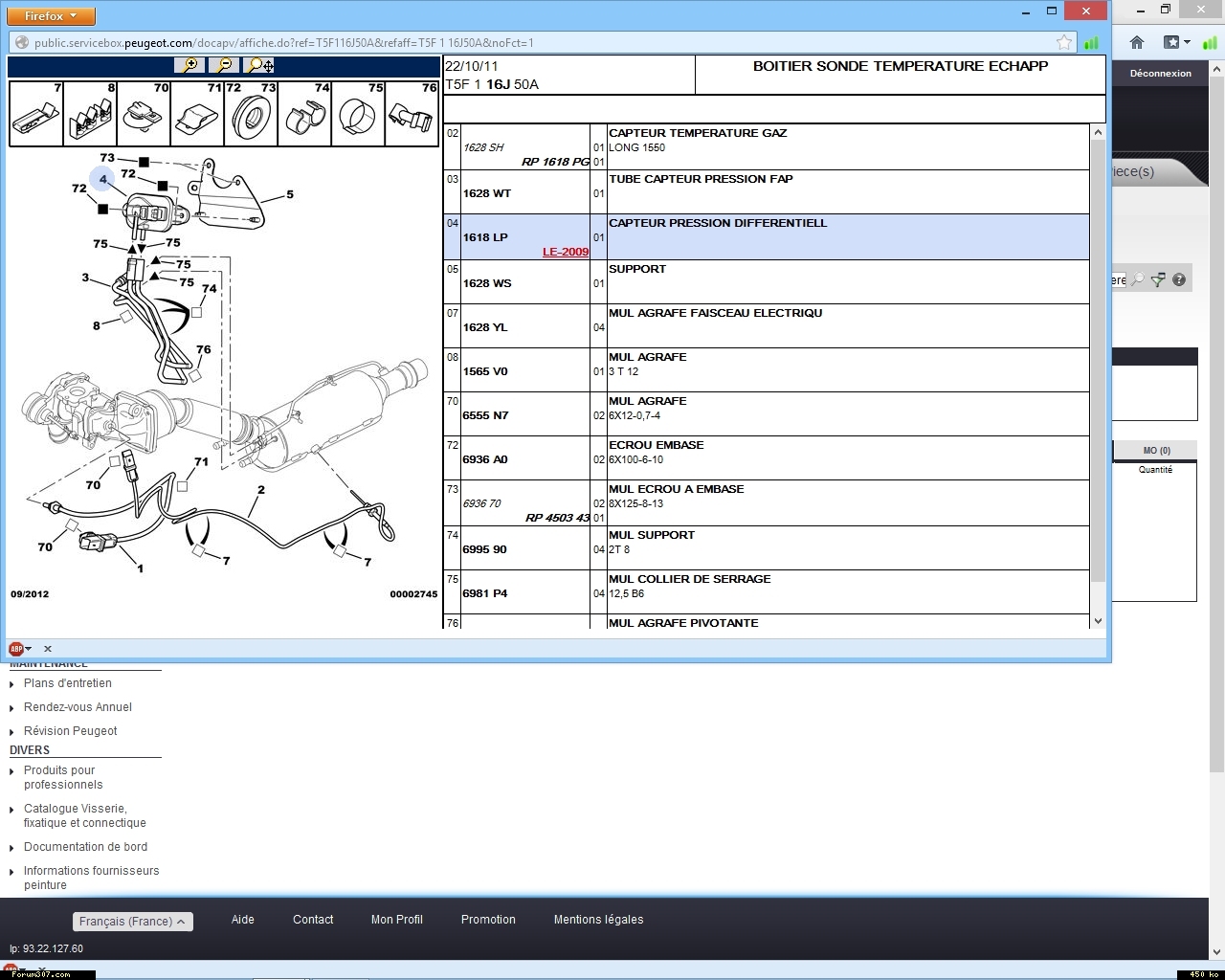Open the help question mark icon
This screenshot has width=1225, height=980.
pyautogui.click(x=1179, y=279)
